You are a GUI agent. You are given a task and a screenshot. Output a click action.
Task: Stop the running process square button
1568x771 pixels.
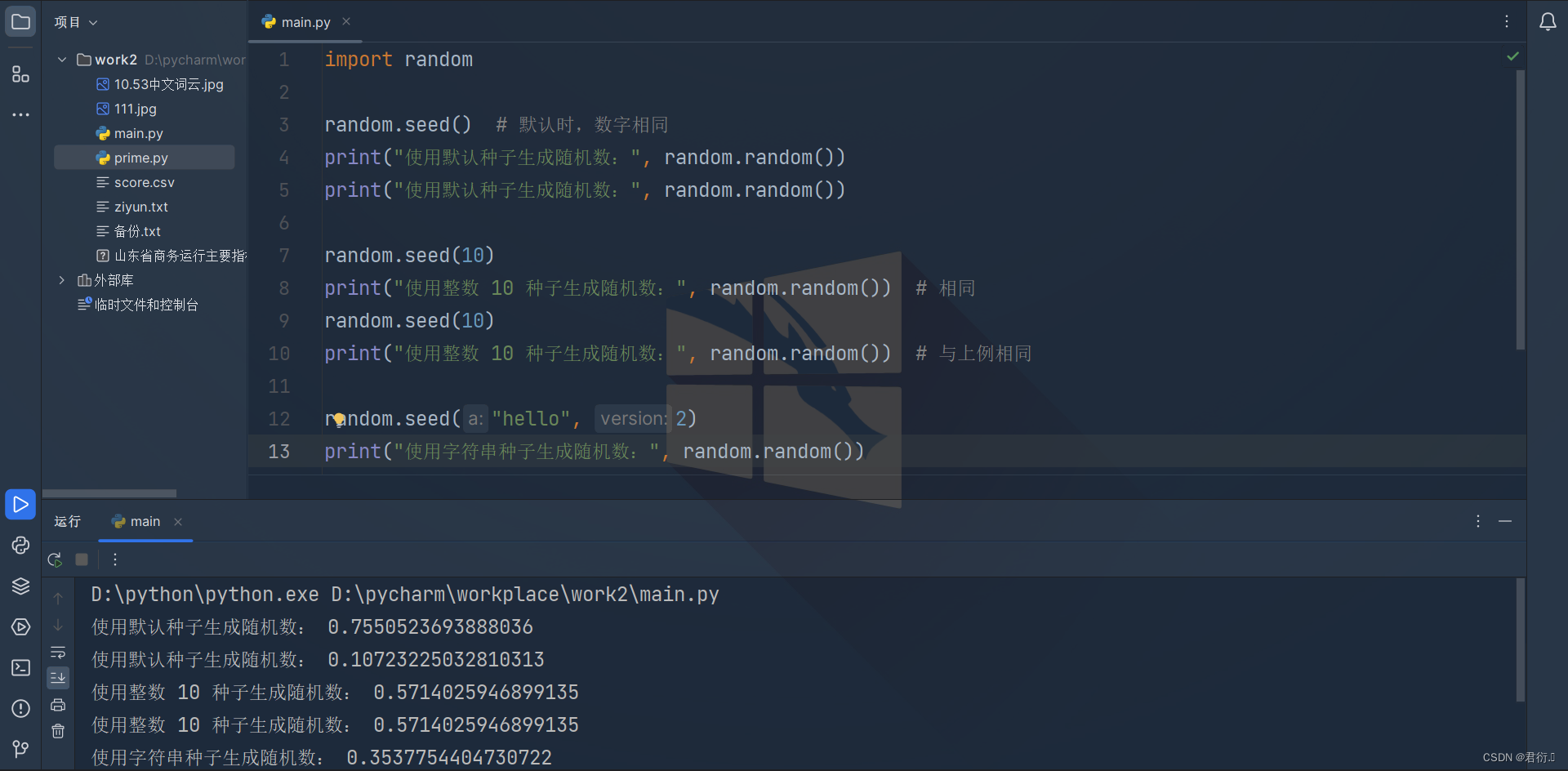(x=82, y=559)
